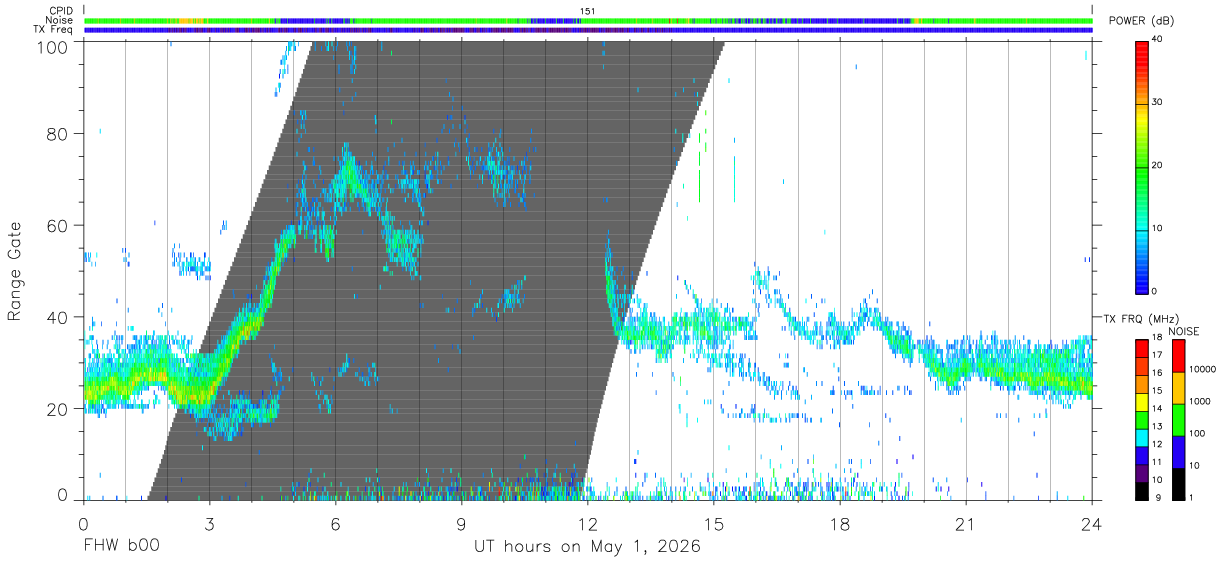Viewport: 1228px width, 567px height.
Task: Click hour tick label 12
Action: (x=587, y=524)
